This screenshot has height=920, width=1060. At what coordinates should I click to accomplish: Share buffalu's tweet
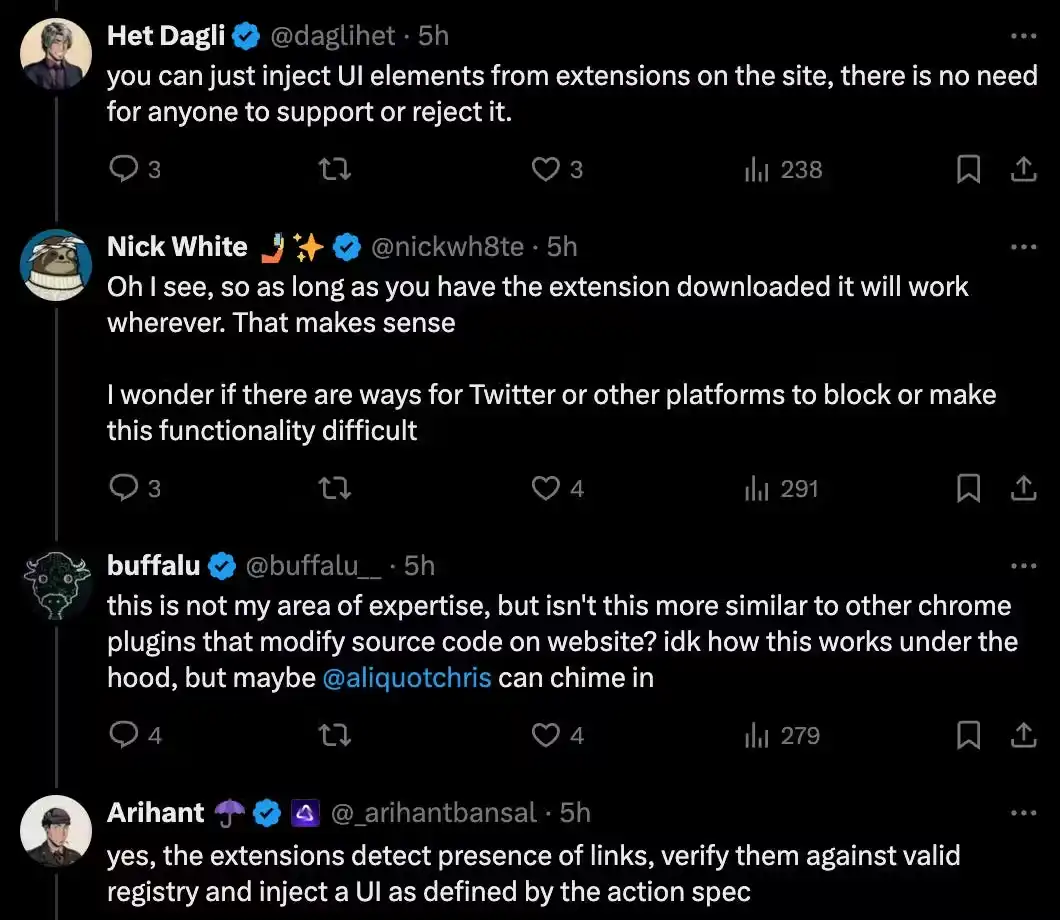pyautogui.click(x=1023, y=736)
